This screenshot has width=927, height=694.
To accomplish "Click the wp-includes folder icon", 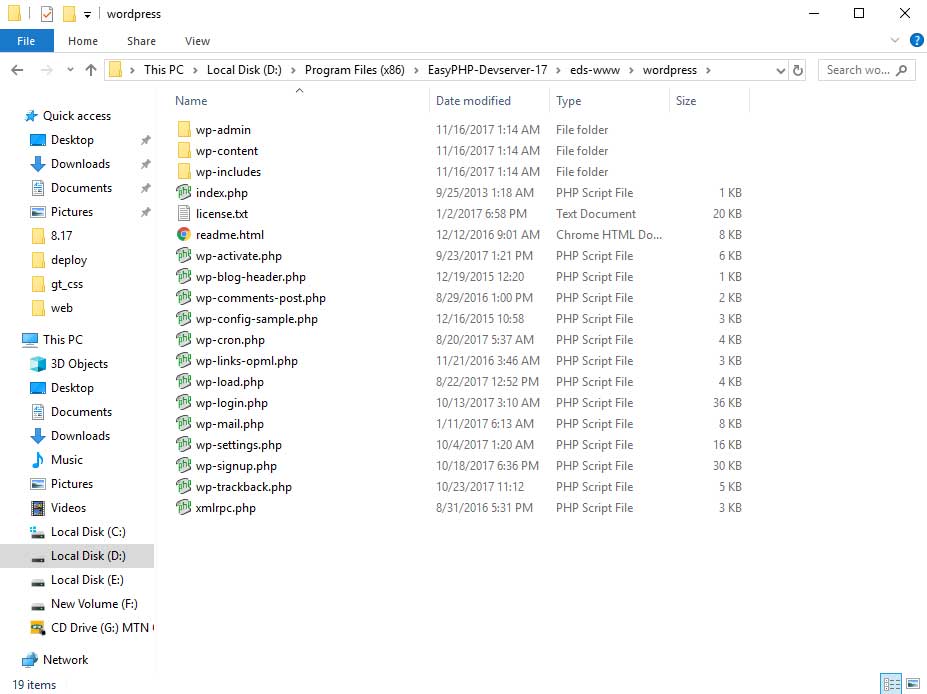I will coord(184,171).
